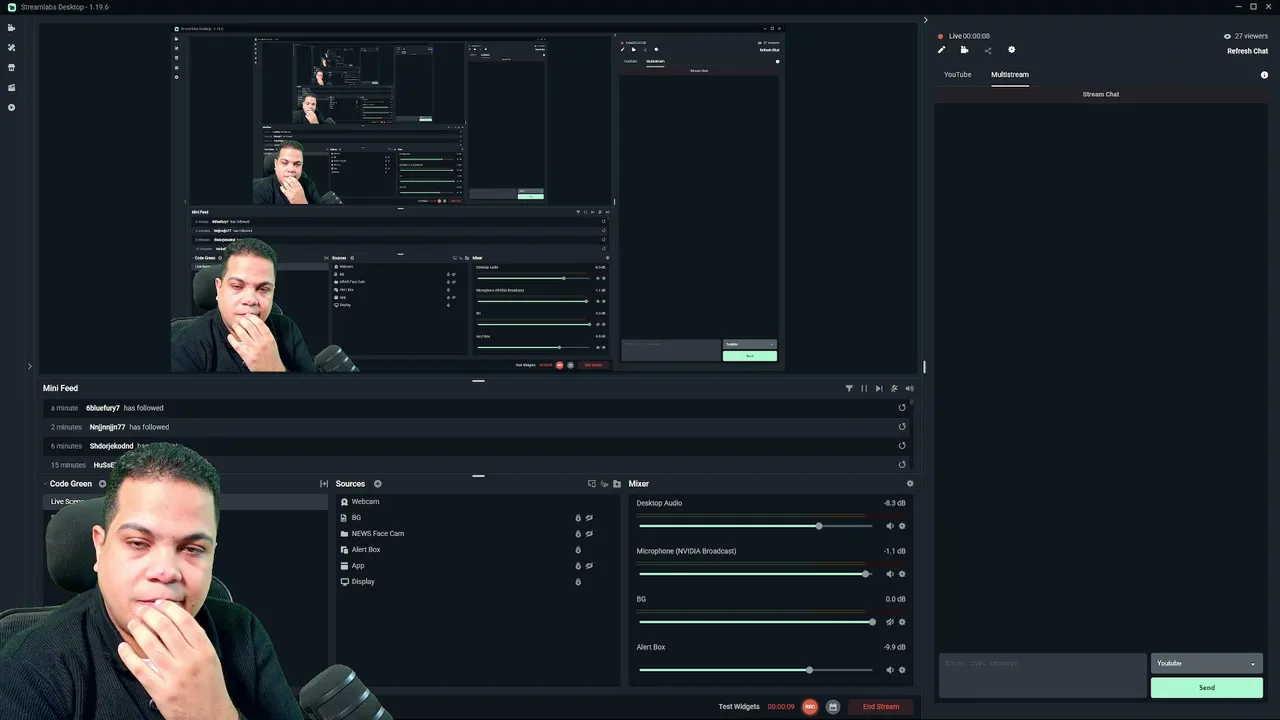
Task: Open the App Store icon in sidebar
Action: [x=12, y=67]
